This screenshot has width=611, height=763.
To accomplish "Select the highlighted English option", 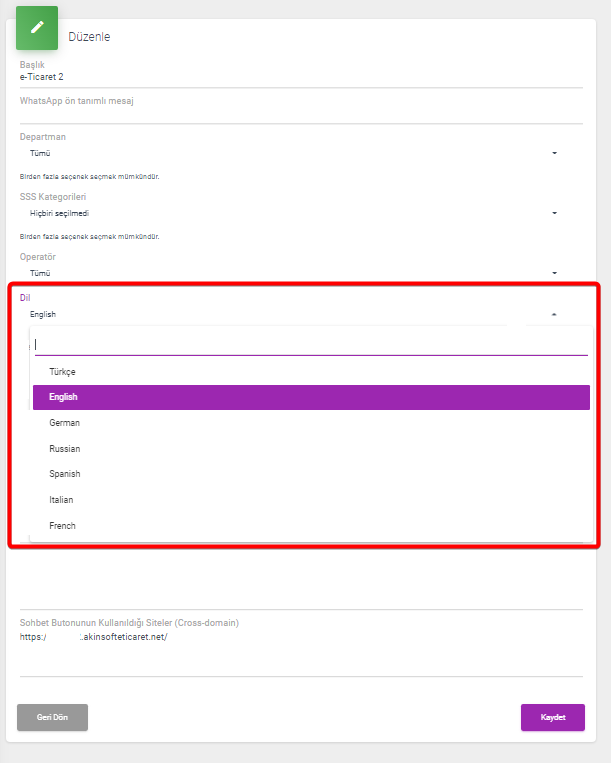I will 311,397.
